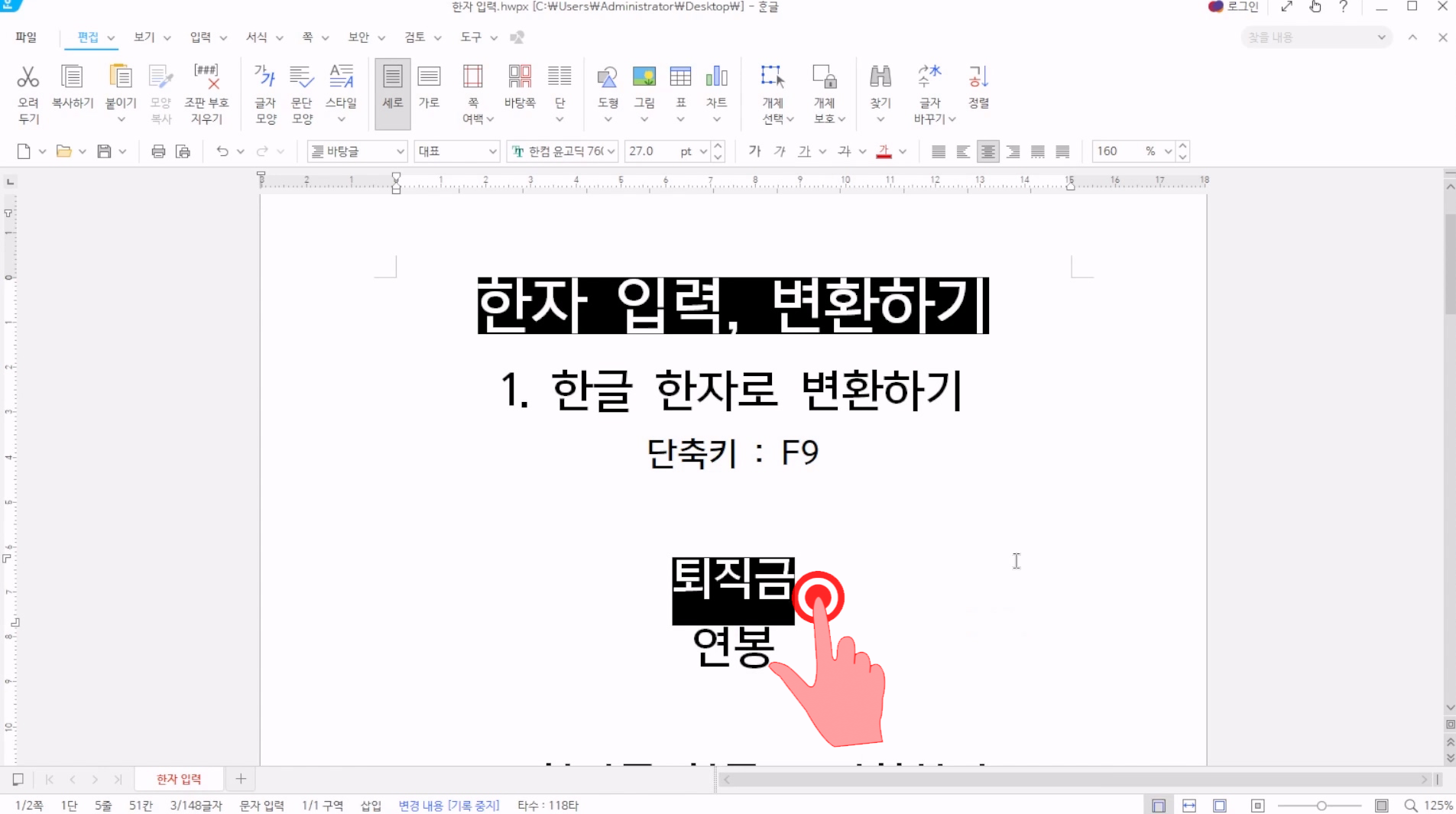Print the document
The image size is (1456, 814).
pyautogui.click(x=158, y=151)
